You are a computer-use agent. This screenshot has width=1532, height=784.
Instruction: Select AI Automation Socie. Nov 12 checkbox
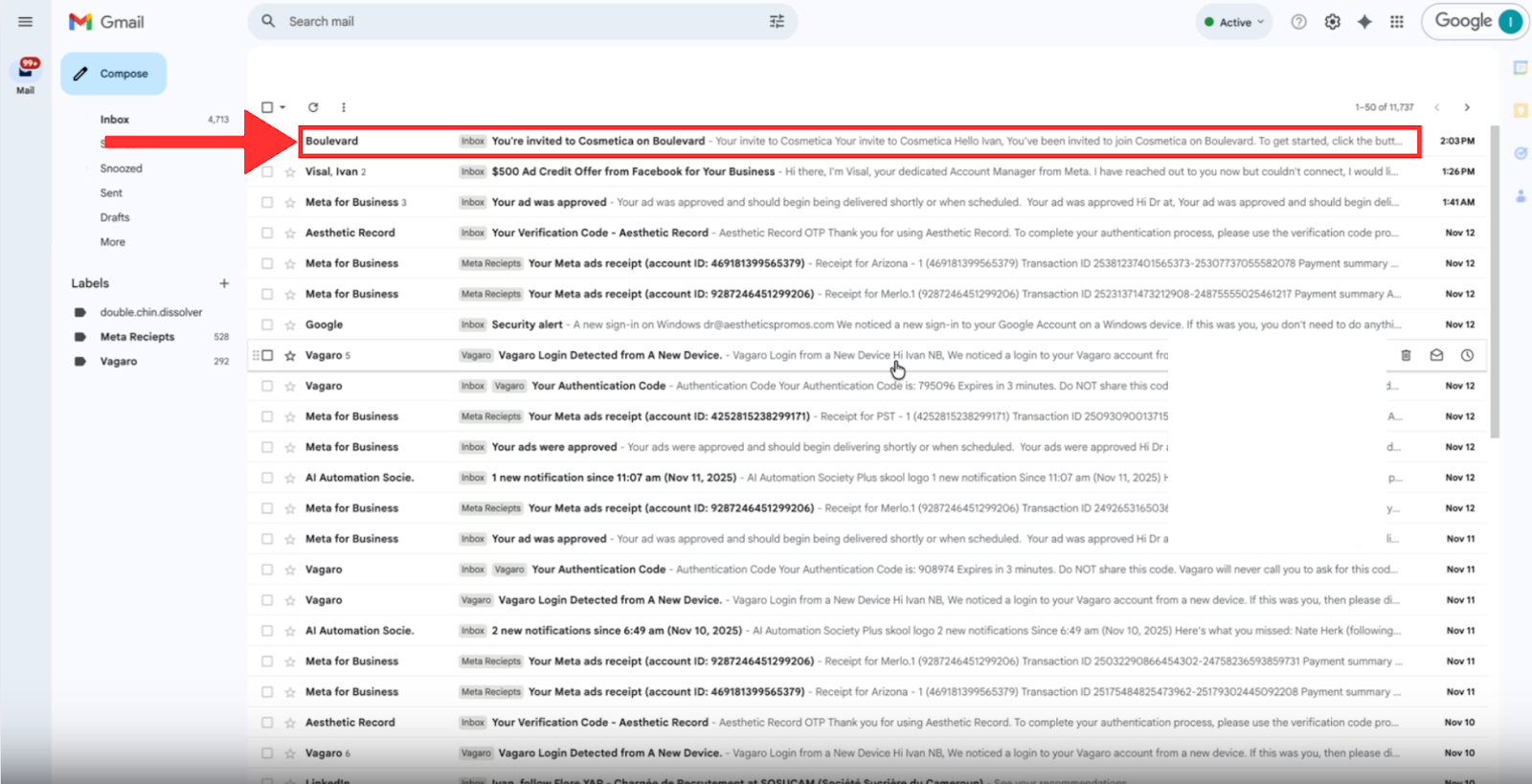pyautogui.click(x=267, y=479)
